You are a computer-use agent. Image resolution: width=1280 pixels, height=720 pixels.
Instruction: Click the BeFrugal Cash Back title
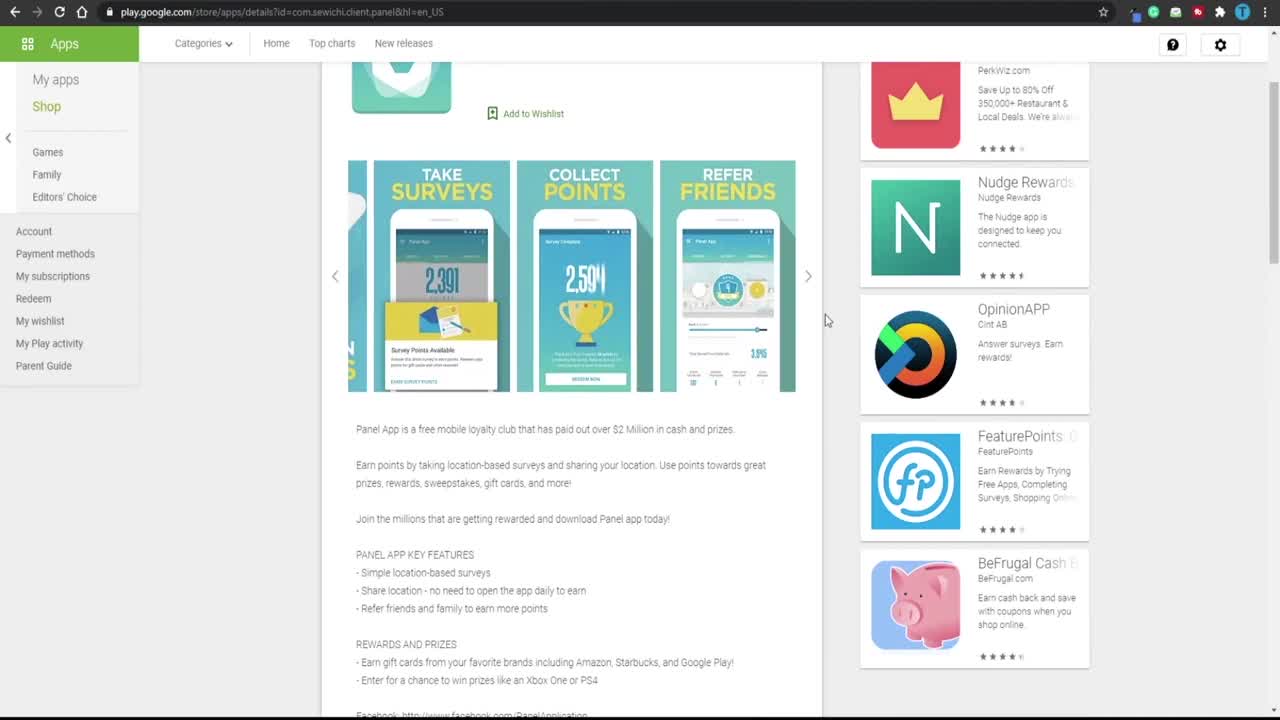(x=1027, y=563)
